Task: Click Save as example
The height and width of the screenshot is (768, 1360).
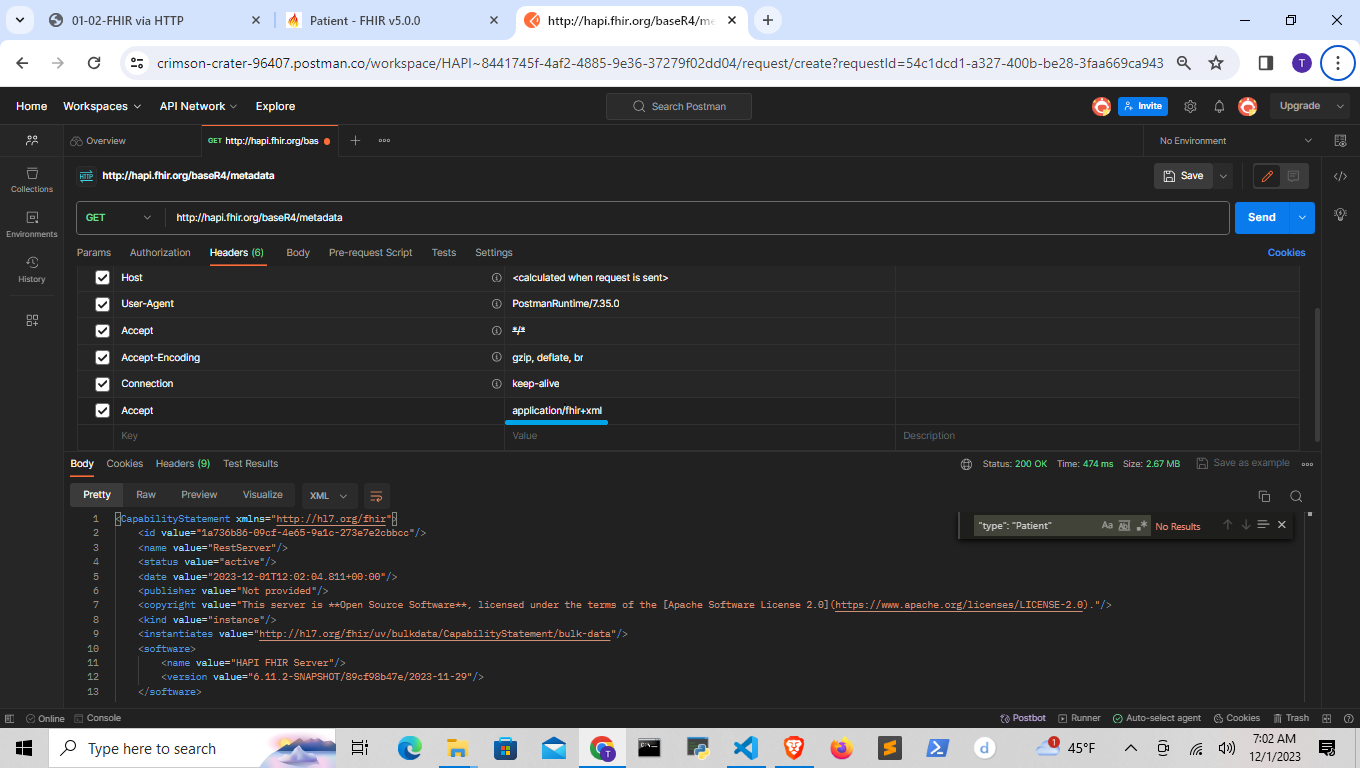Action: click(1243, 464)
